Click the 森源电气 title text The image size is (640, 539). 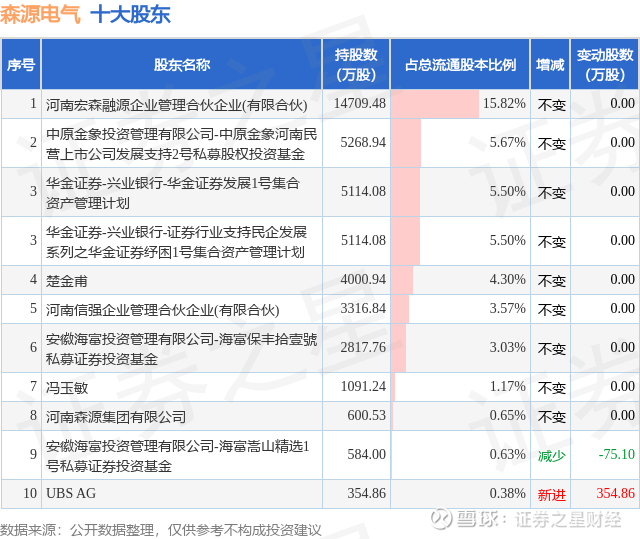tap(40, 14)
